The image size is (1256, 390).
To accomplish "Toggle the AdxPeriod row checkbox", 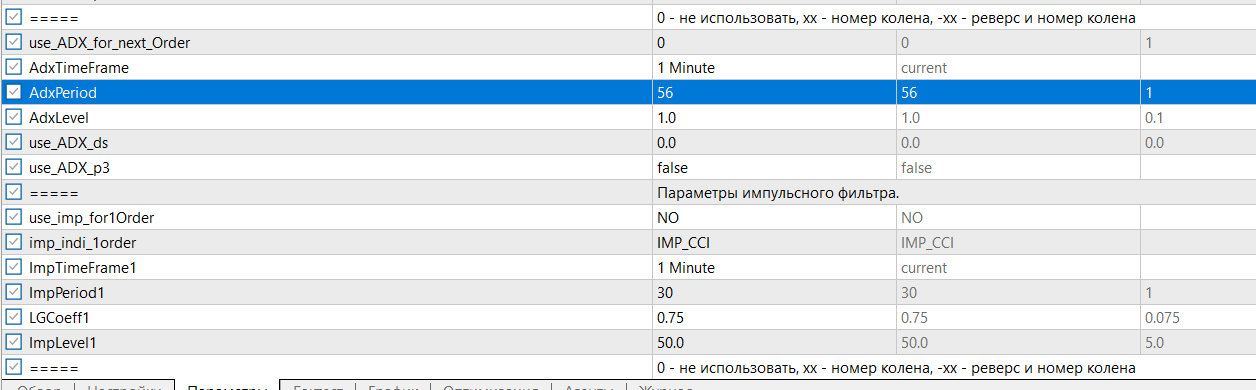I will 14,93.
